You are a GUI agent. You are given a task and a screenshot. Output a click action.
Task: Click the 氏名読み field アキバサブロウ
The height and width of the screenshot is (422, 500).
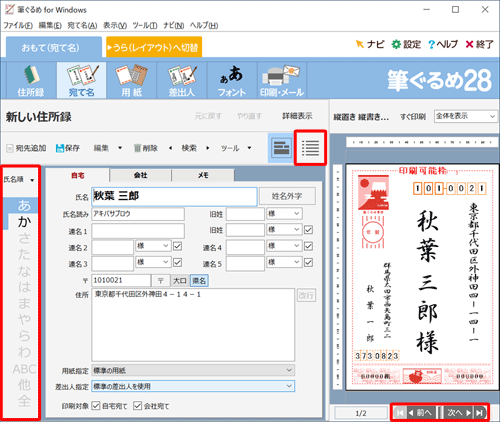click(x=138, y=214)
